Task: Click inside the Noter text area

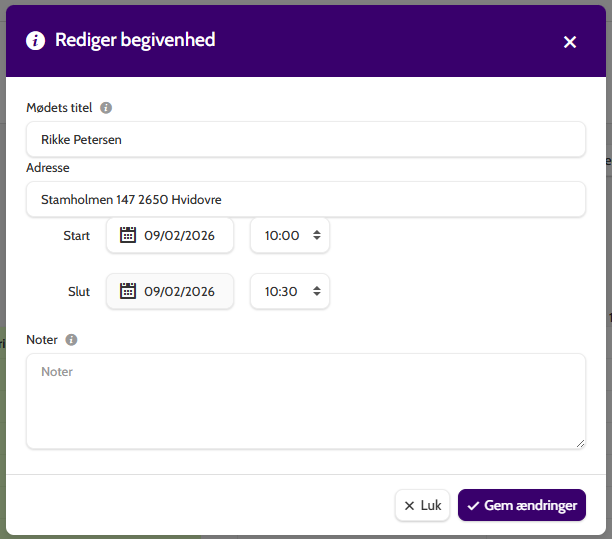Action: (x=306, y=401)
